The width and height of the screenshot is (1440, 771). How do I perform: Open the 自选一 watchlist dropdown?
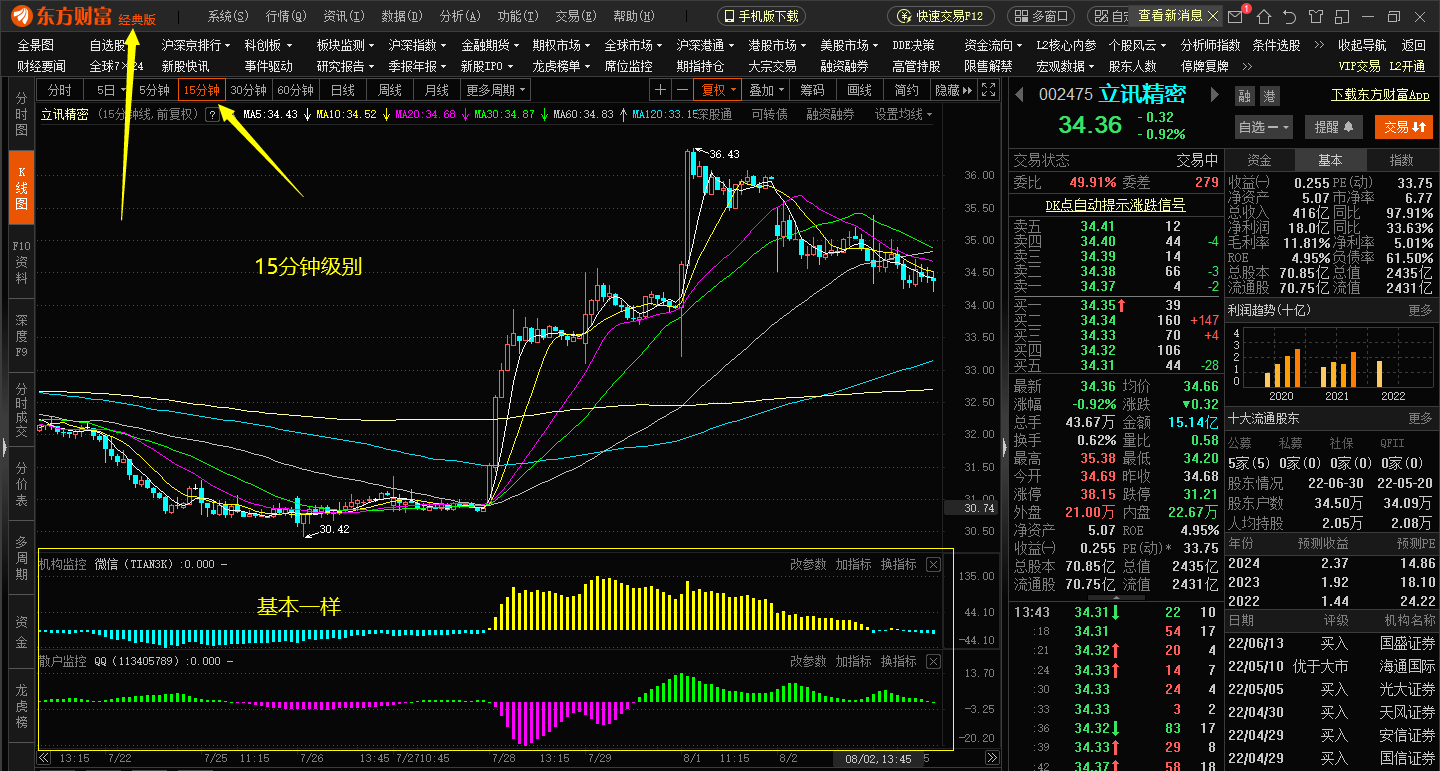click(x=1265, y=127)
